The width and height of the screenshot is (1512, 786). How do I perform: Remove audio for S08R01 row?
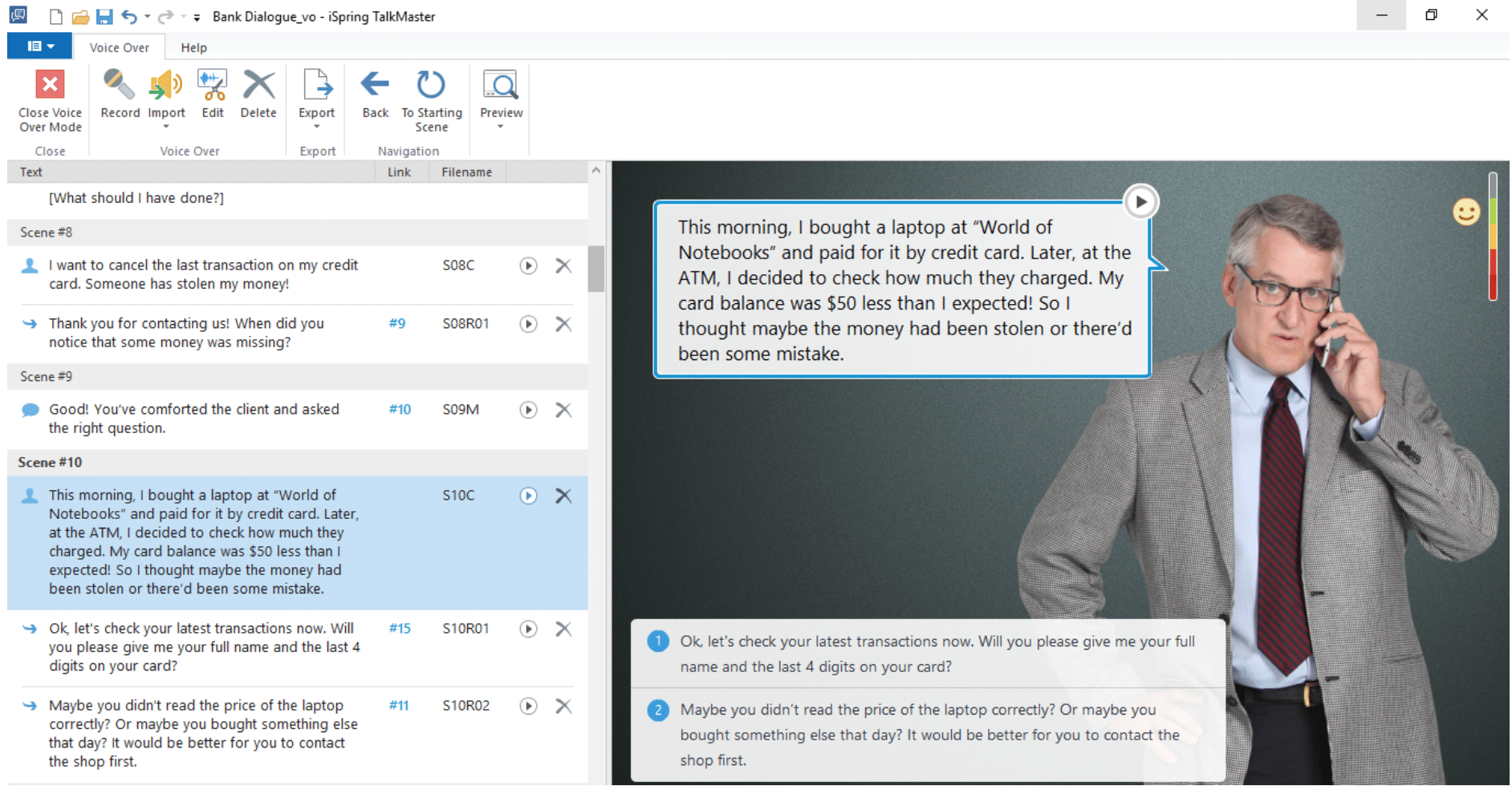click(563, 324)
